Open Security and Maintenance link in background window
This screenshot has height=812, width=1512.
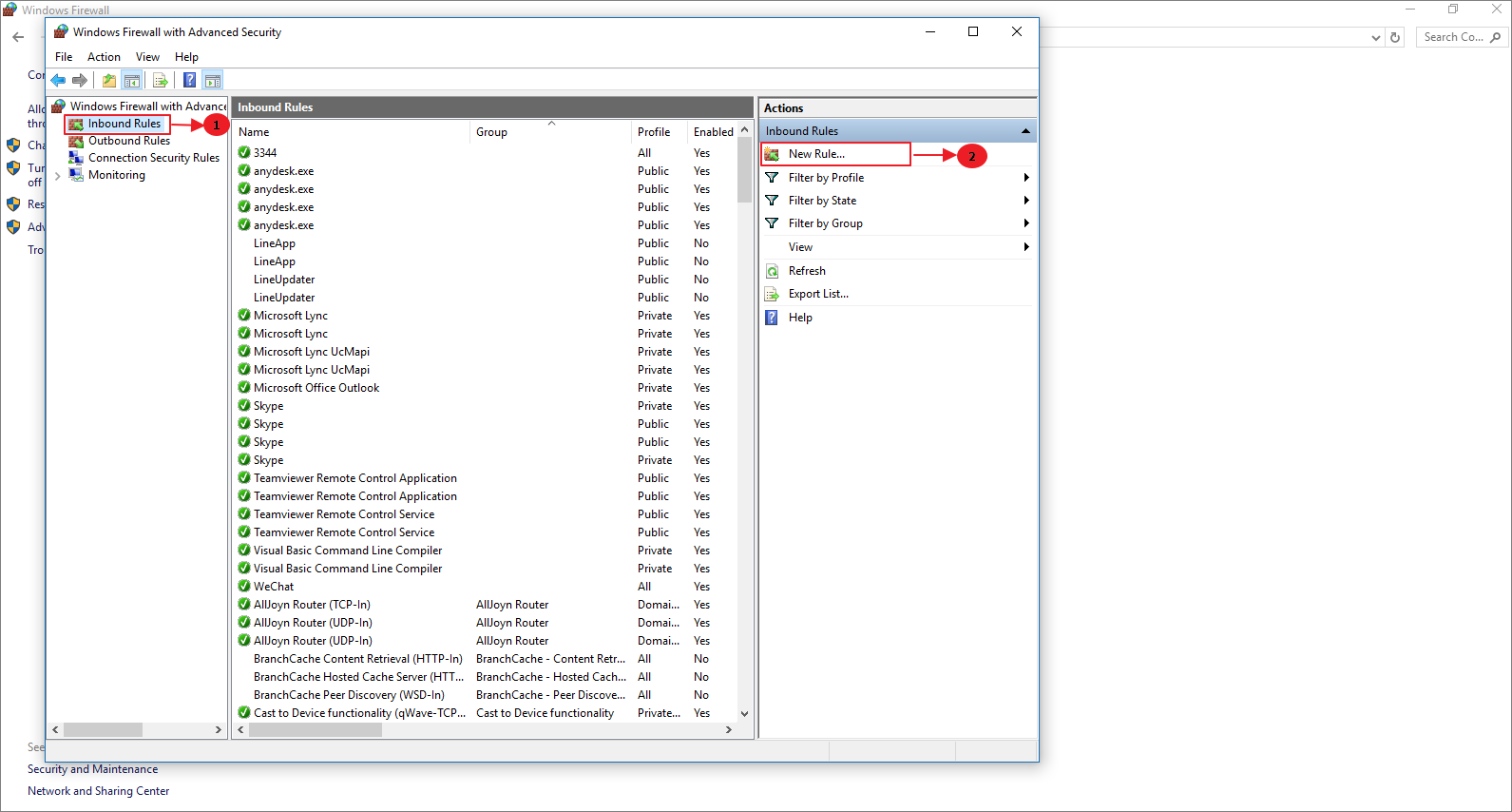pyautogui.click(x=92, y=769)
